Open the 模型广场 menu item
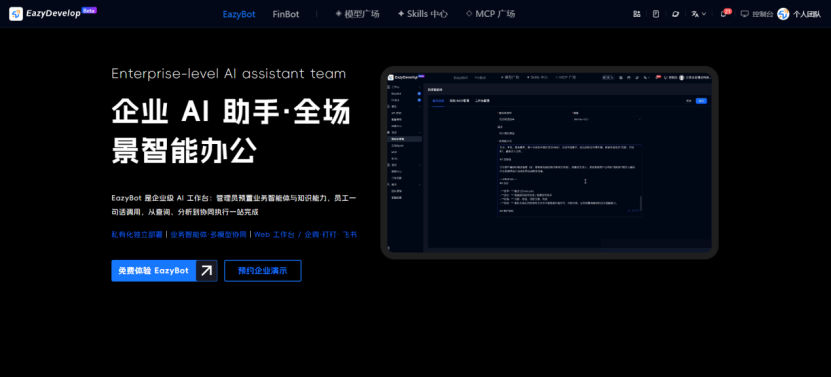 coord(357,14)
